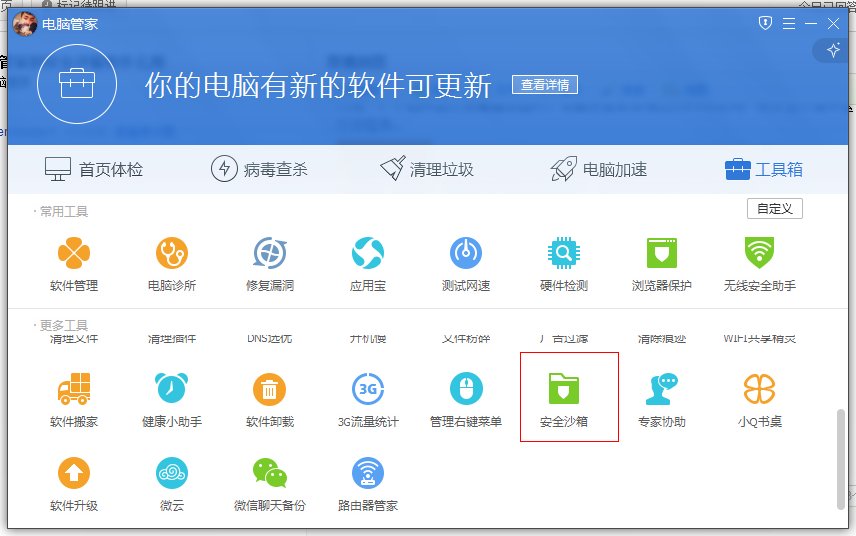Image resolution: width=856 pixels, height=536 pixels.
Task: Click the shield icon in title bar
Action: coord(765,23)
